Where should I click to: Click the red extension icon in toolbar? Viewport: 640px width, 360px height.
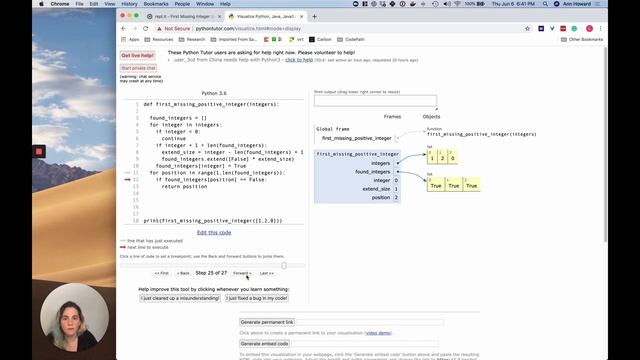pyautogui.click(x=563, y=29)
